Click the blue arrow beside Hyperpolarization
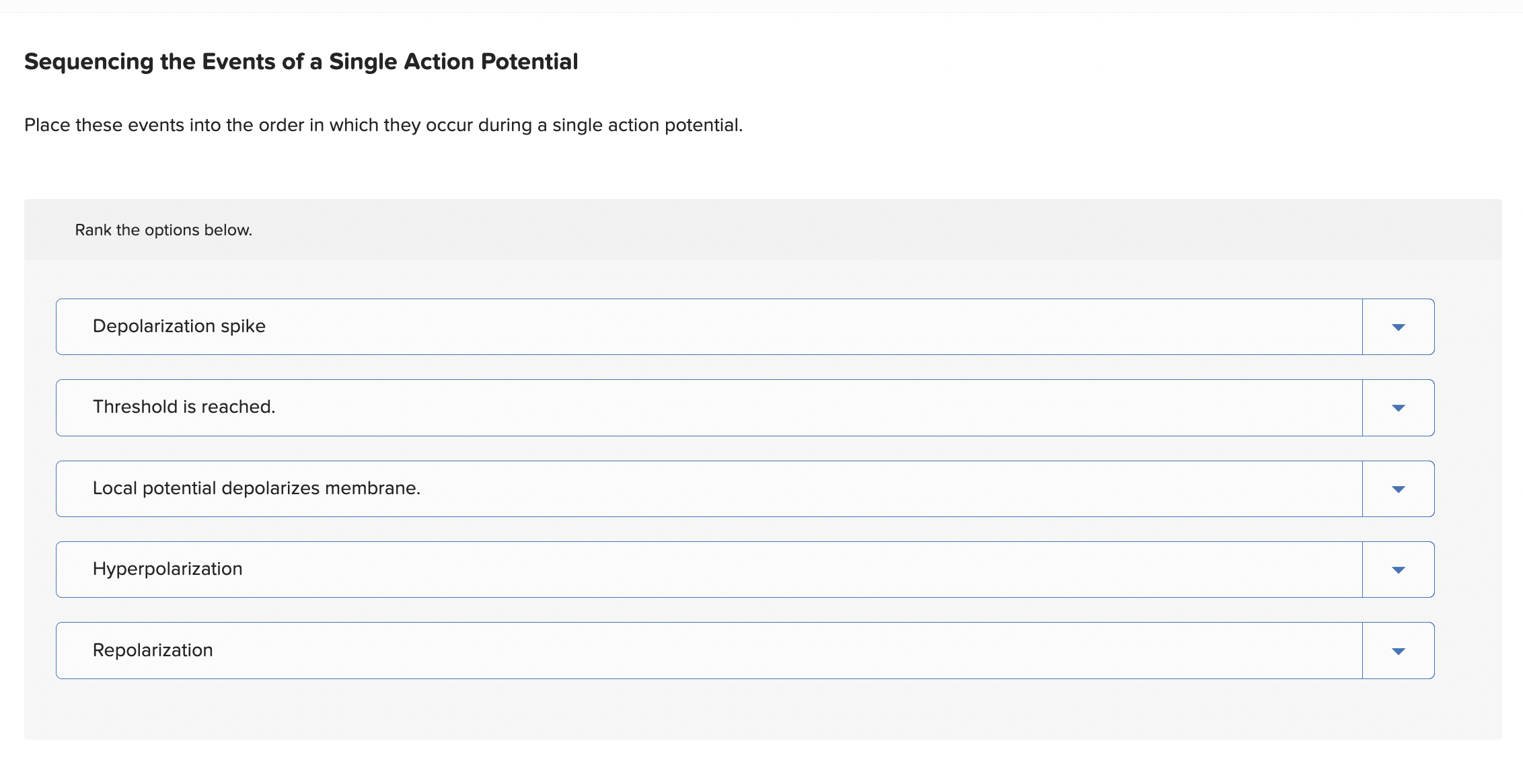This screenshot has width=1523, height=784. coord(1398,569)
